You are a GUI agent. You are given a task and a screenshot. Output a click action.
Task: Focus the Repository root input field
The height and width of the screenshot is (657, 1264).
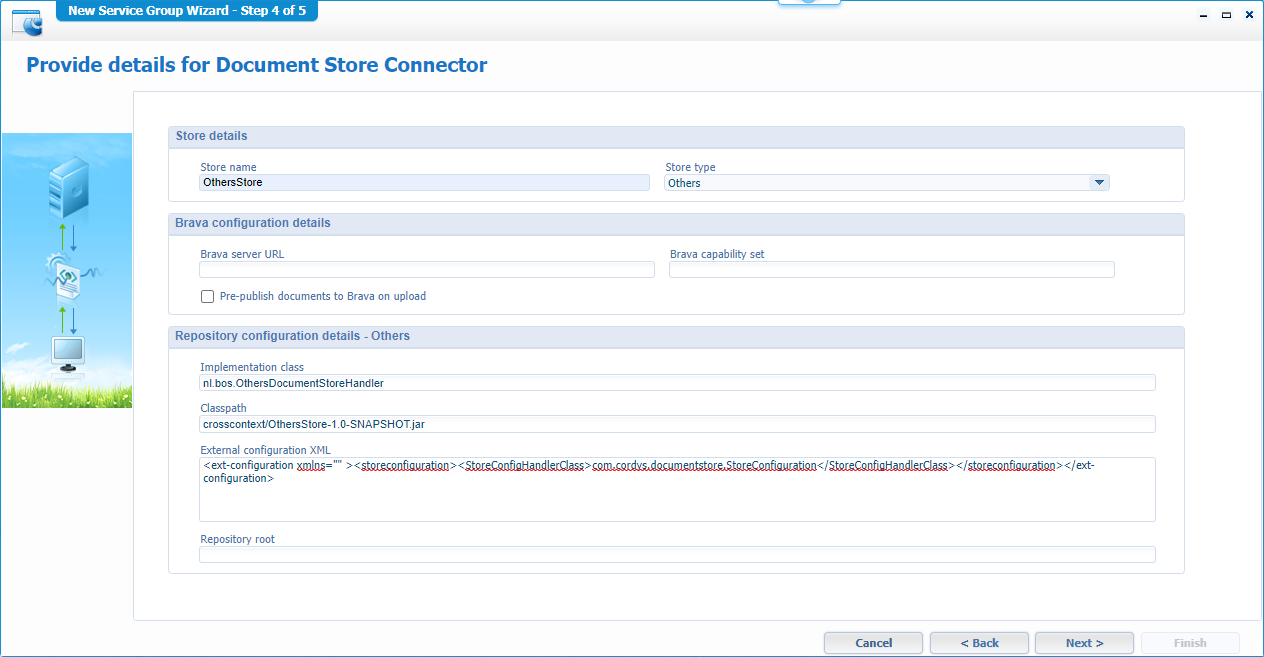click(x=677, y=555)
